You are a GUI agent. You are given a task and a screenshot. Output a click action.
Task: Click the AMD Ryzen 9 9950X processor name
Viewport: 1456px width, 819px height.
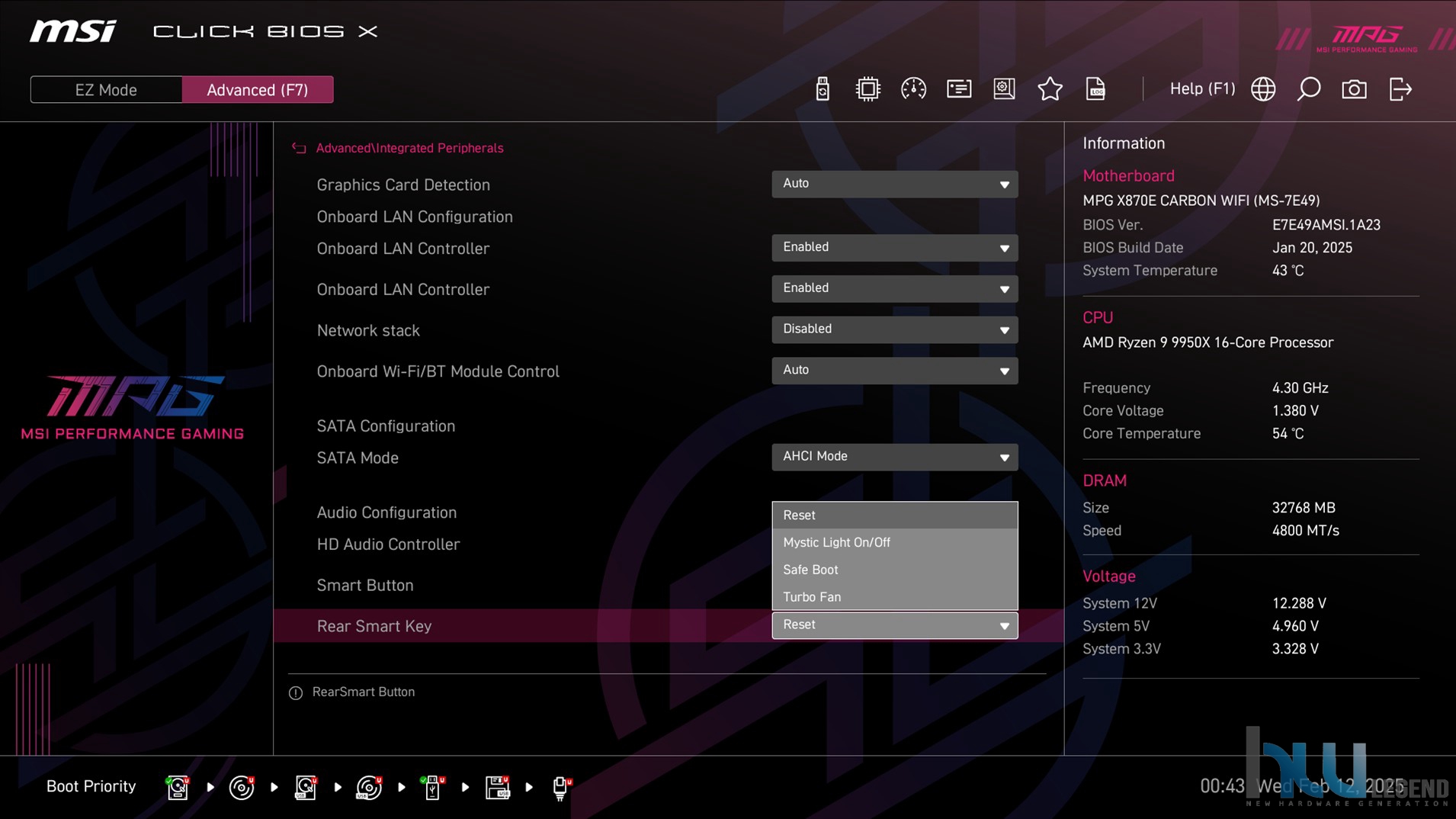tap(1208, 342)
